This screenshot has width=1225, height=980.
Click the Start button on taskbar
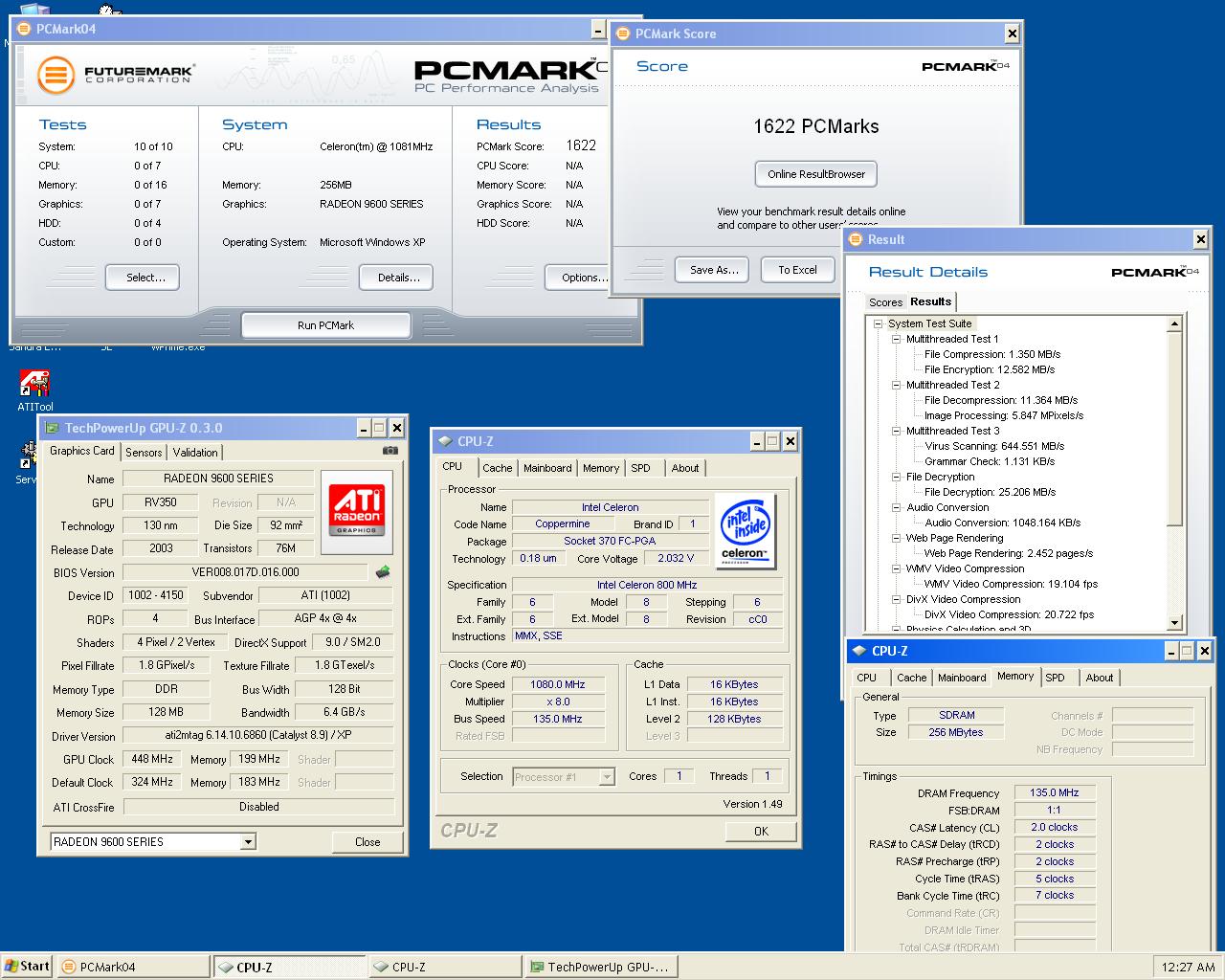[26, 967]
